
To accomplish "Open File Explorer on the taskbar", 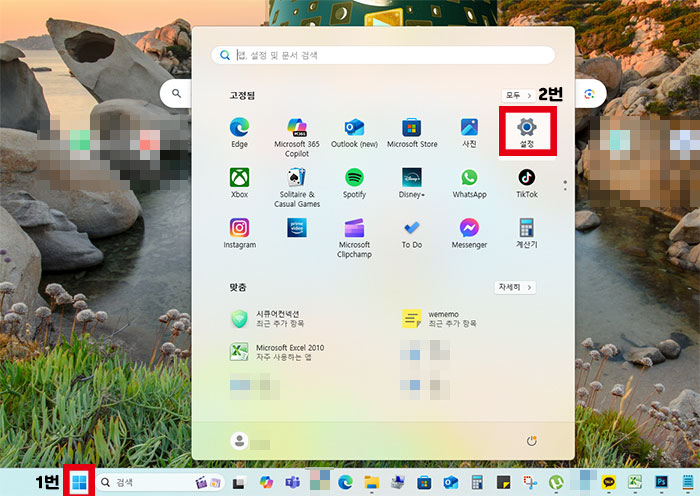I will [371, 482].
